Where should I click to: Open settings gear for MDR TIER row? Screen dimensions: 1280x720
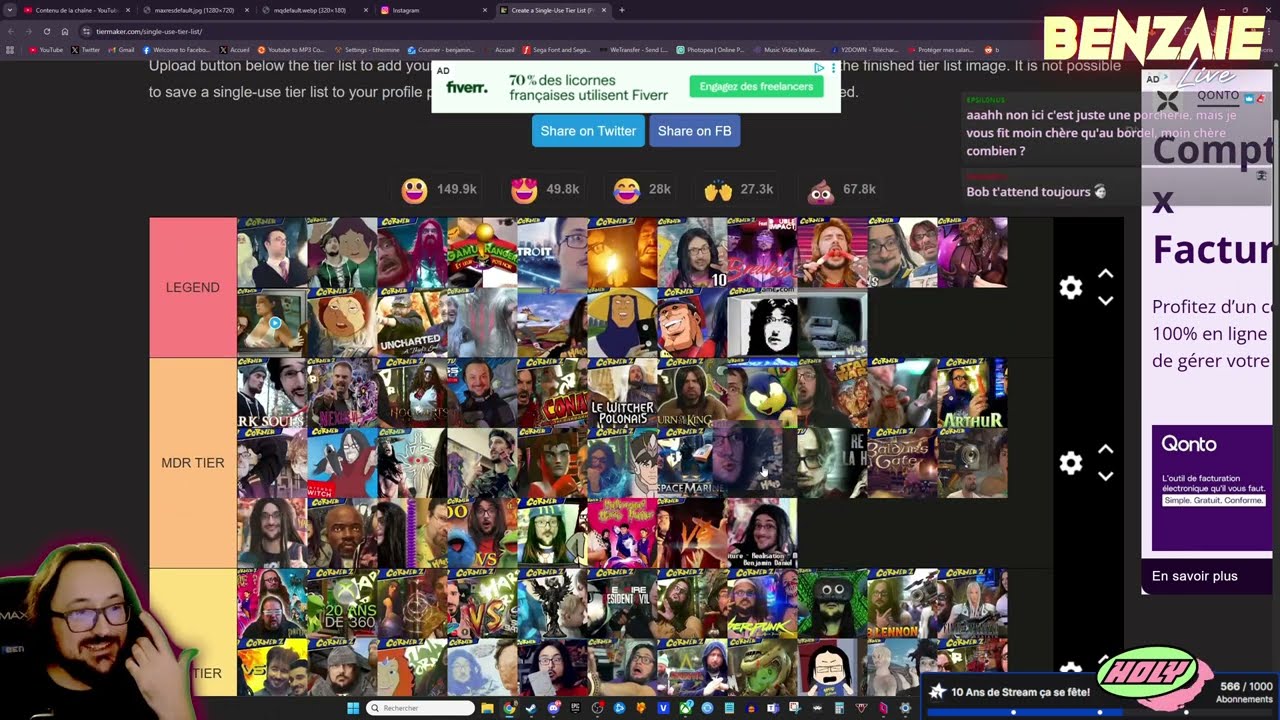[x=1071, y=463]
